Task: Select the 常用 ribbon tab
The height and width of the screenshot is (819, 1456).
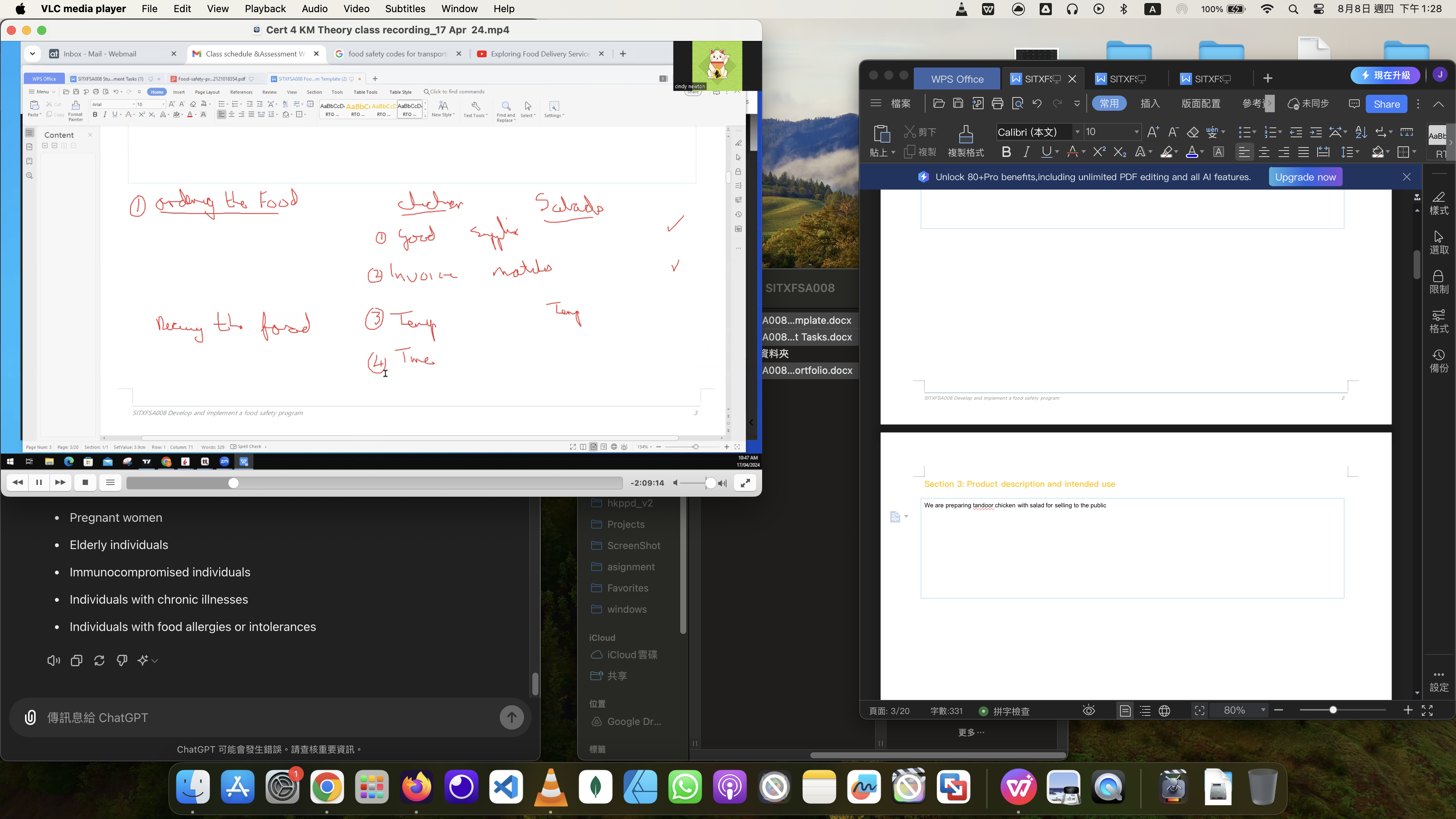Action: pos(1109,104)
